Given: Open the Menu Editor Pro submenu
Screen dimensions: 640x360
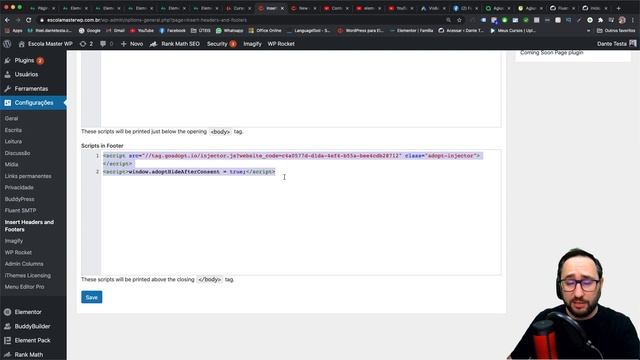Looking at the screenshot, I should (x=24, y=287).
